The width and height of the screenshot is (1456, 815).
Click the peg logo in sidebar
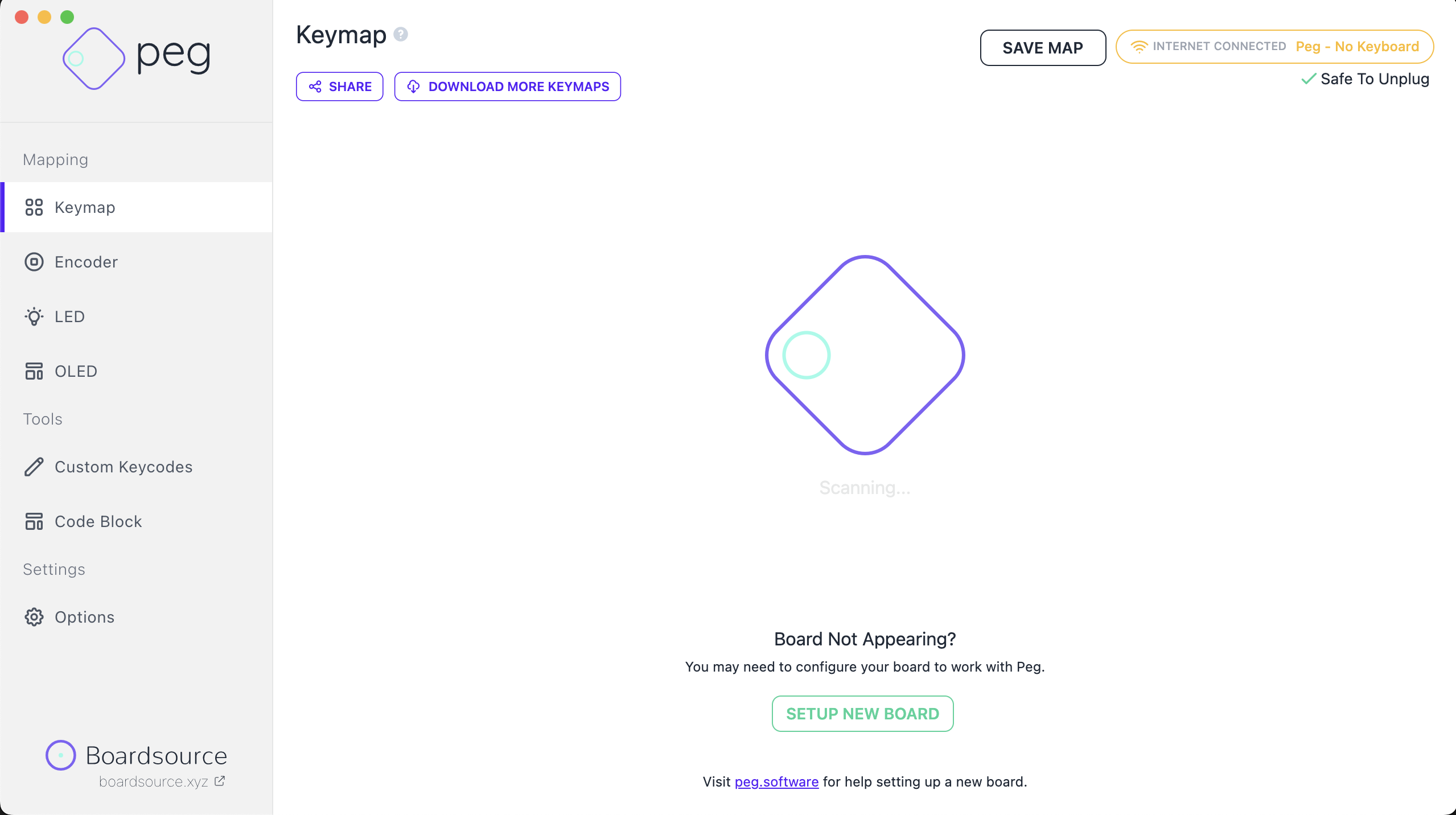click(x=137, y=57)
